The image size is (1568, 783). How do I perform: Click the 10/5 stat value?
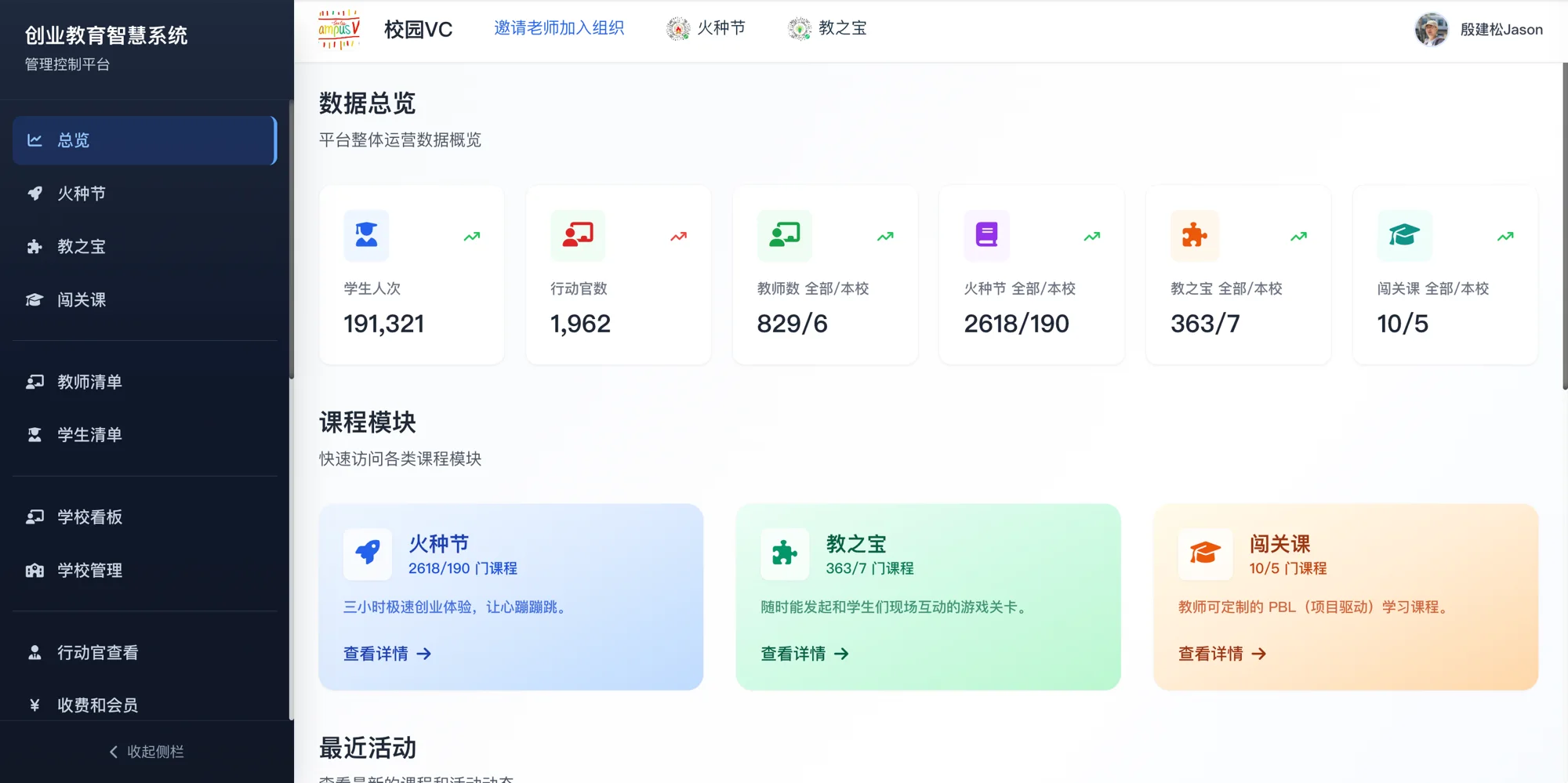pos(1403,324)
